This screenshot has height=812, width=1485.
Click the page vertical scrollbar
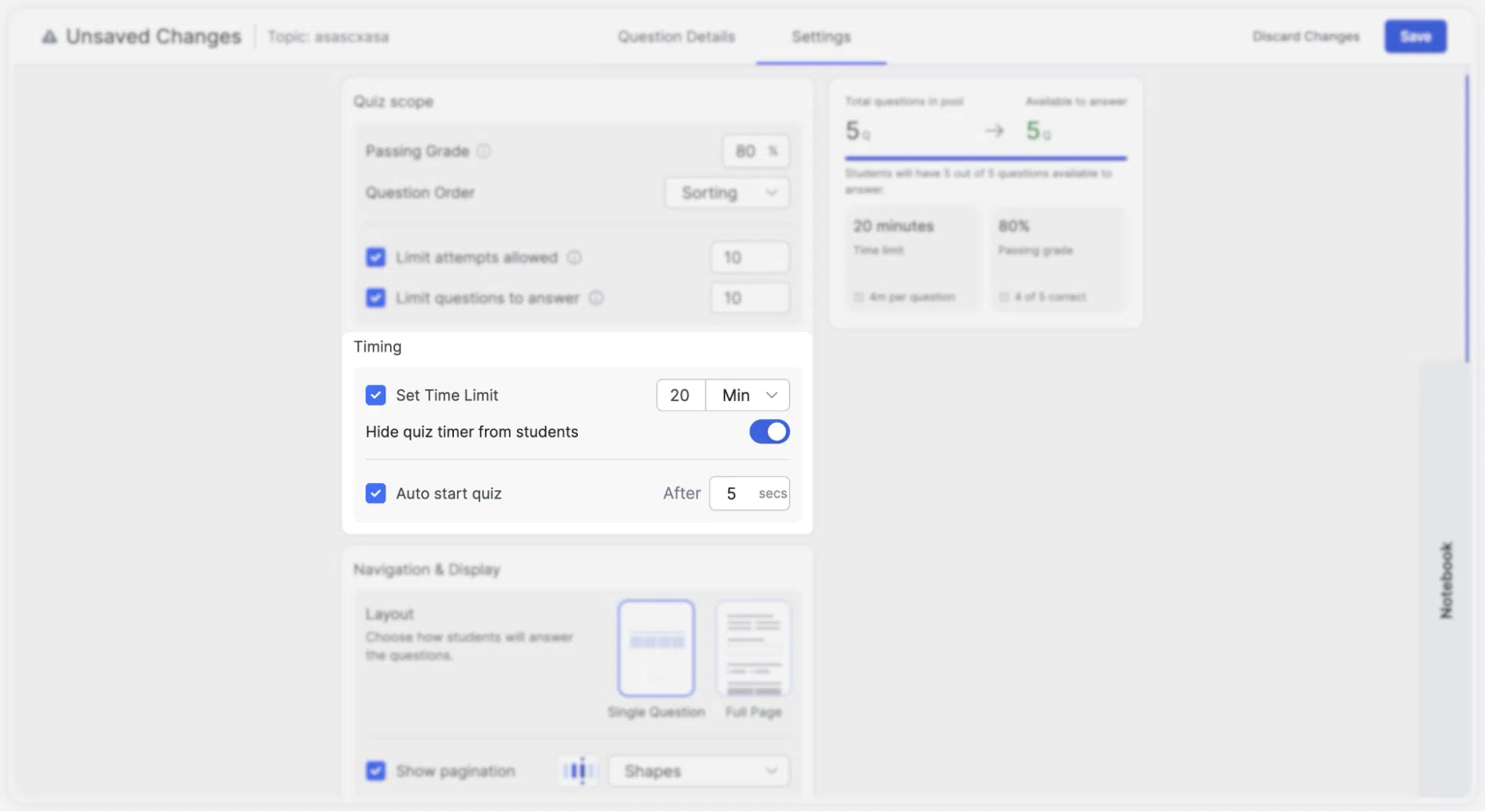pyautogui.click(x=1467, y=218)
